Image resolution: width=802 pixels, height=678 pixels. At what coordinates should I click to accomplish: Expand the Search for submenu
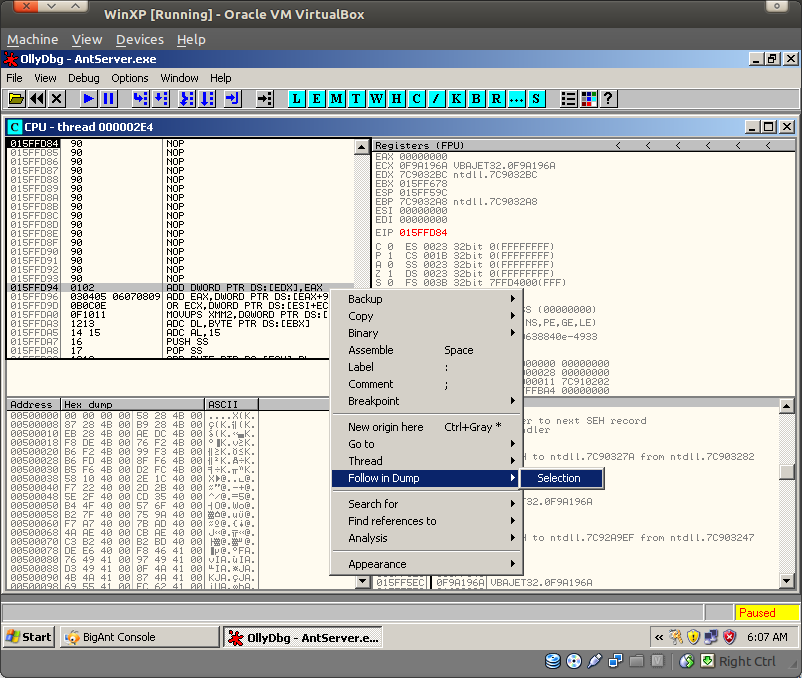[x=427, y=504]
